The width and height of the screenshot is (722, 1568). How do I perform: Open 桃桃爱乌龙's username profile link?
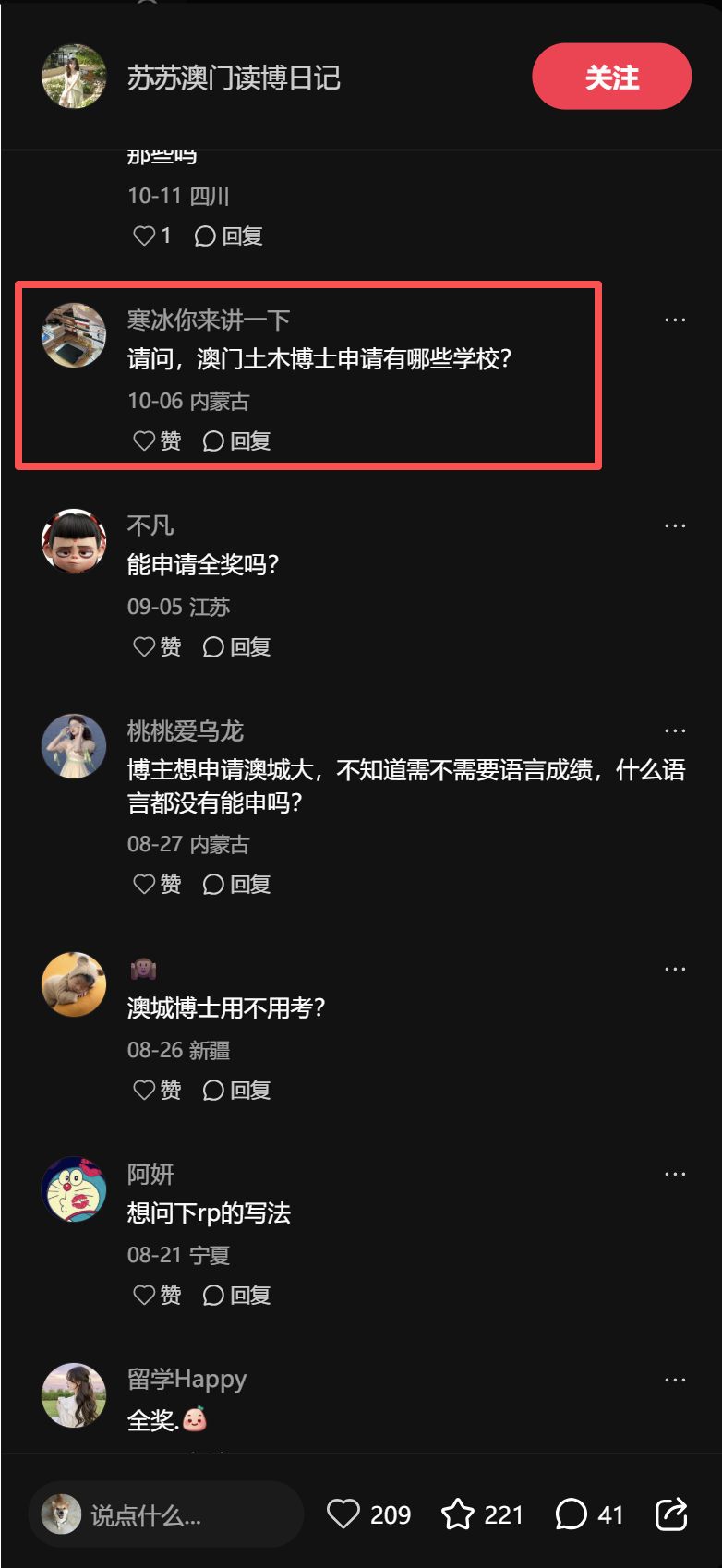point(186,731)
